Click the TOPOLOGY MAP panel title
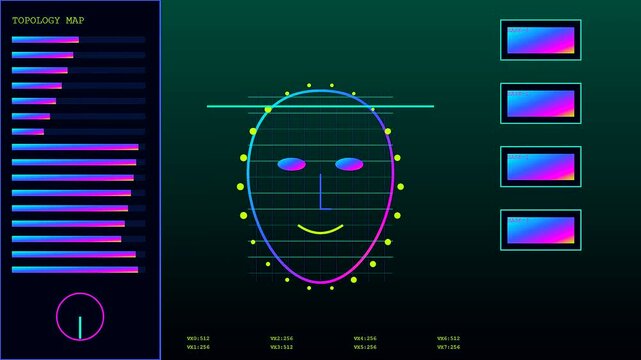641x360 pixels. [48, 20]
